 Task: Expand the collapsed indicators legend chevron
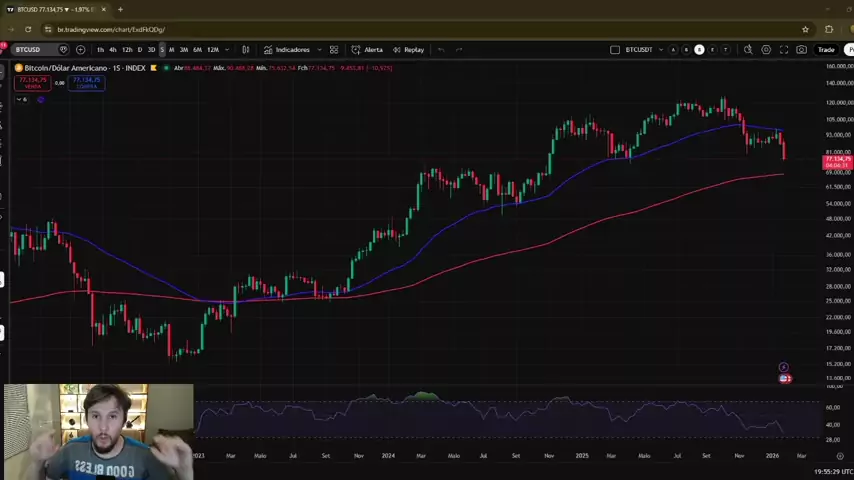[x=16, y=99]
